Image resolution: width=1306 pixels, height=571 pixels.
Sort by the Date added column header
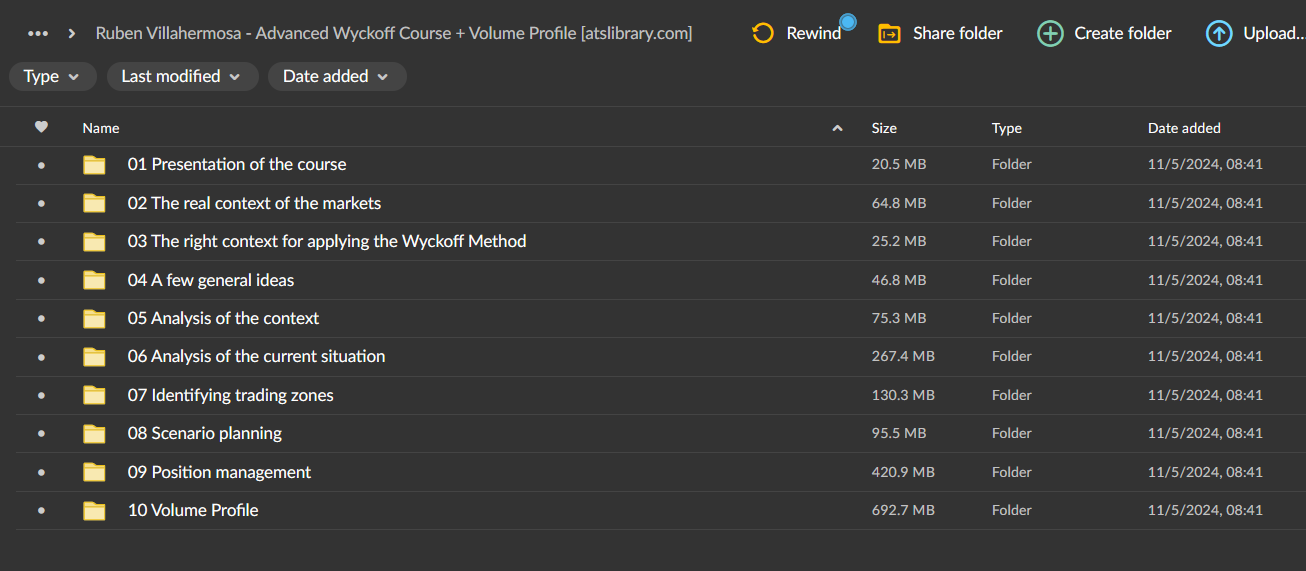[x=1184, y=128]
